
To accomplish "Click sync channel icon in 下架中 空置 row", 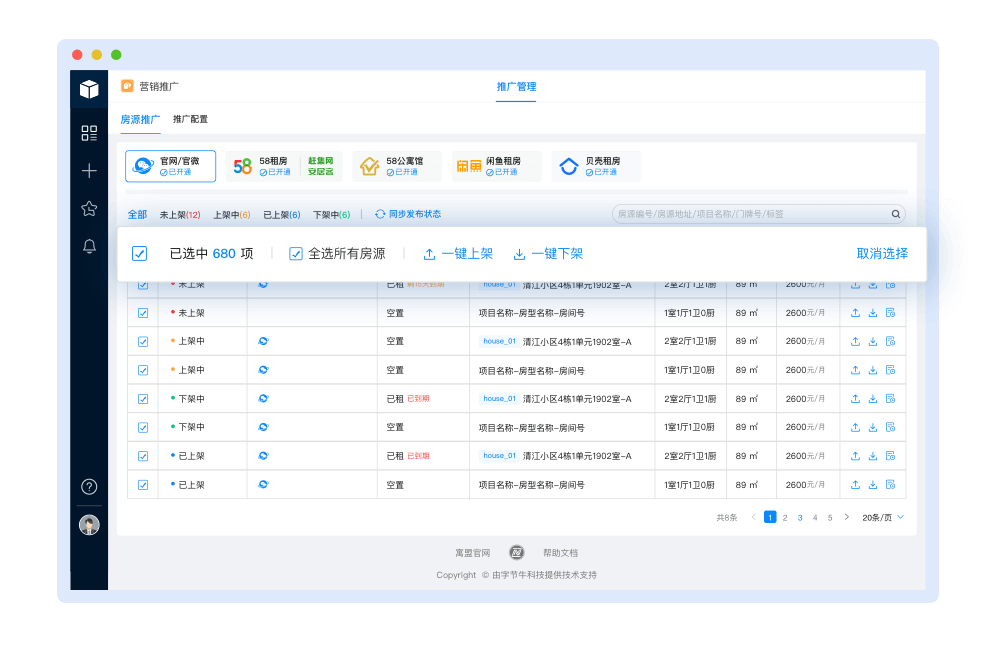I will tap(263, 427).
